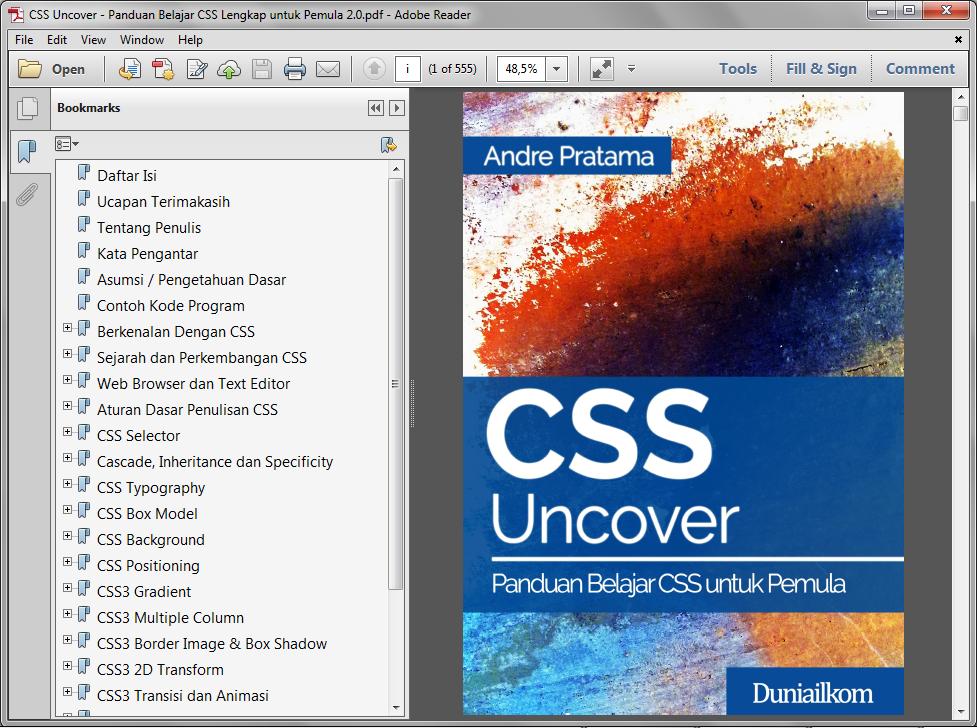Click the Open folder icon
977x728 pixels.
click(29, 69)
